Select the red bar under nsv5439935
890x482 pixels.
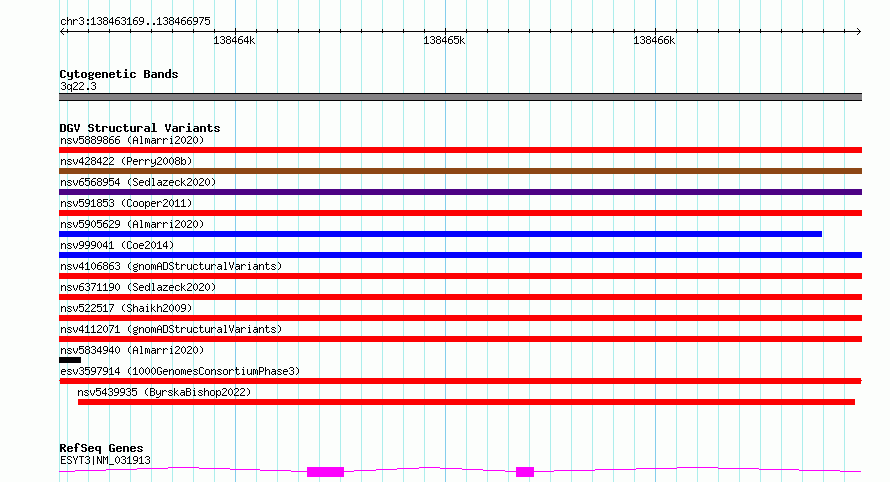click(x=466, y=402)
